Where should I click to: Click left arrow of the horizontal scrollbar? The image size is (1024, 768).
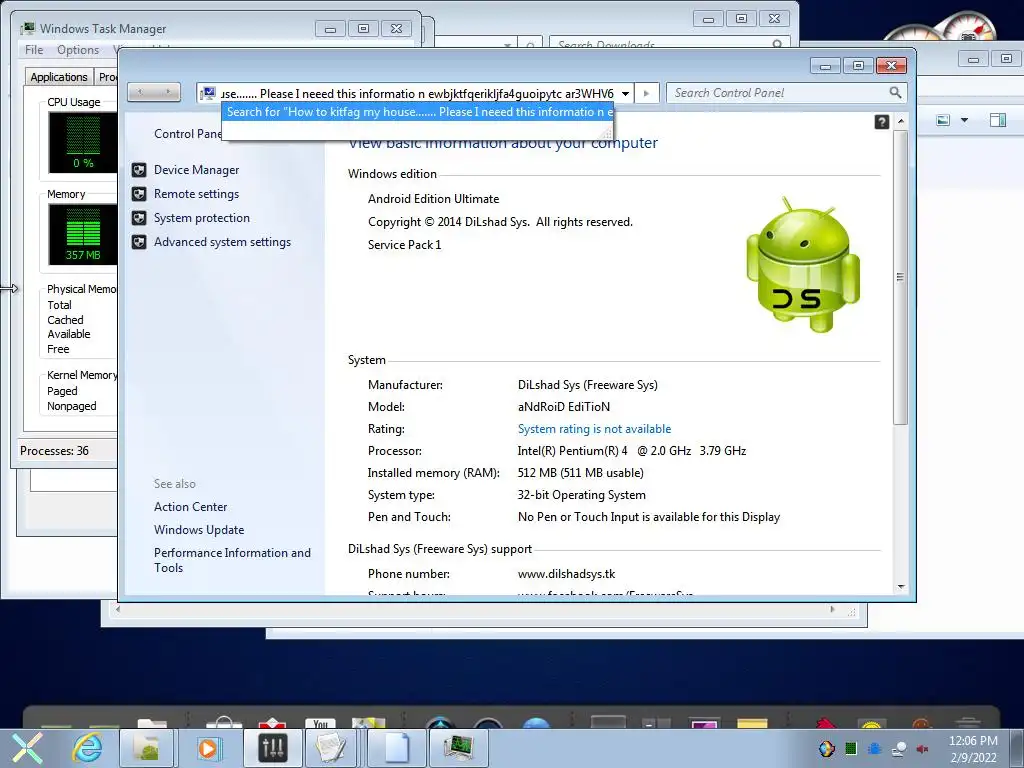pos(118,610)
